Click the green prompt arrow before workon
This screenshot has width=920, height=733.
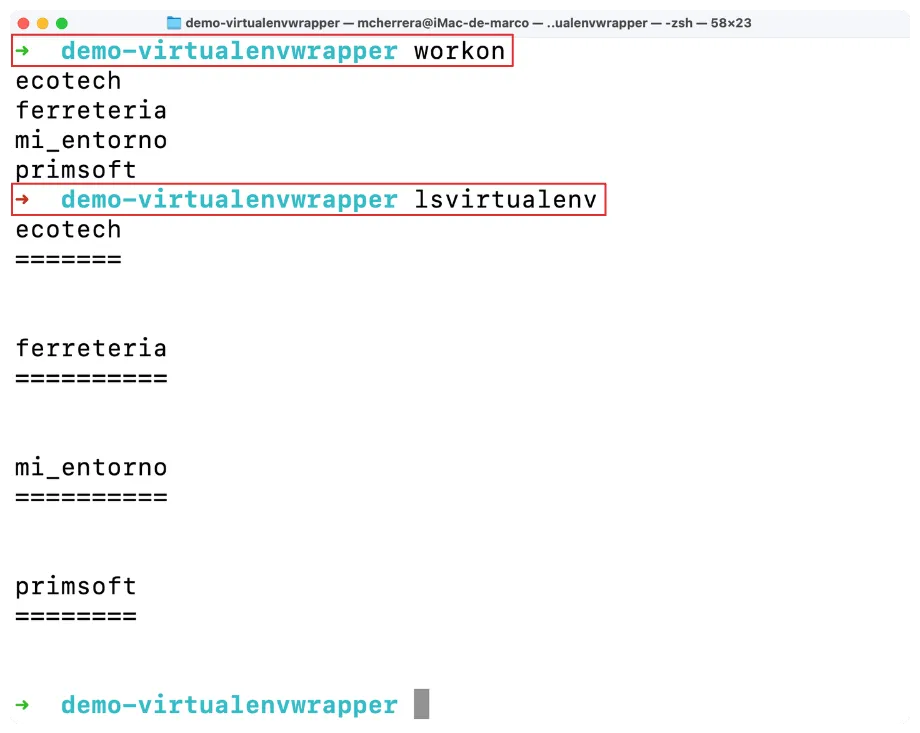point(23,51)
